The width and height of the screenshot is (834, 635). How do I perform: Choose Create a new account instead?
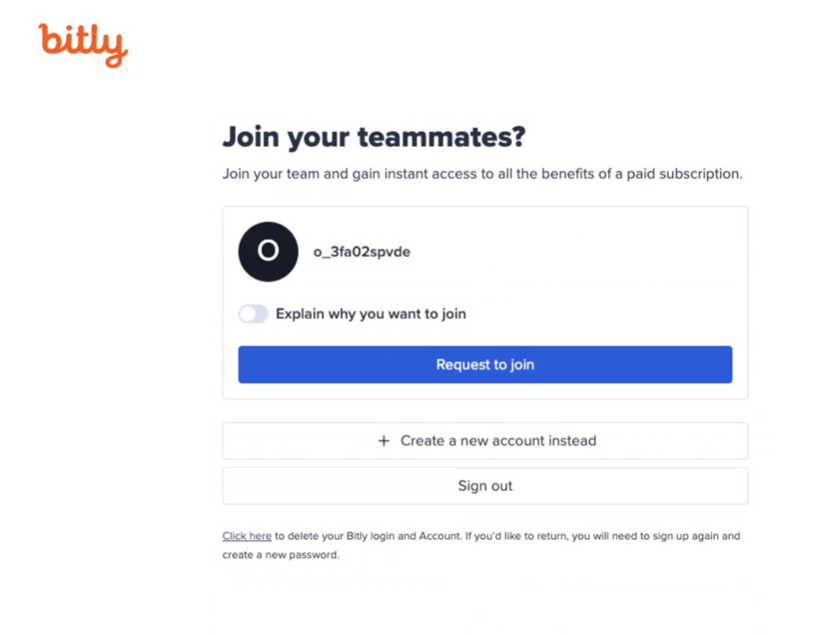[x=485, y=441]
